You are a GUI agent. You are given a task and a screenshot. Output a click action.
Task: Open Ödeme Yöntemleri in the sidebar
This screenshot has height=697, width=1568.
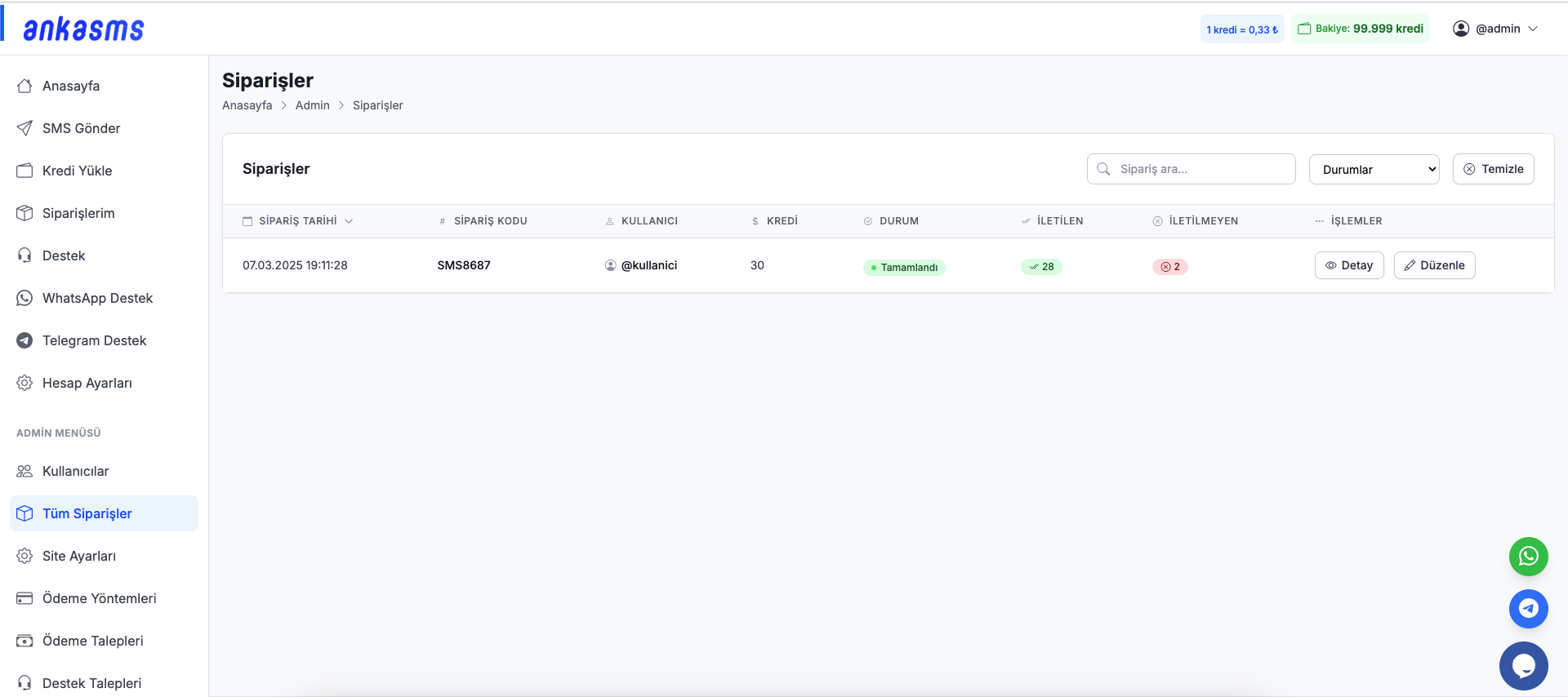point(99,598)
